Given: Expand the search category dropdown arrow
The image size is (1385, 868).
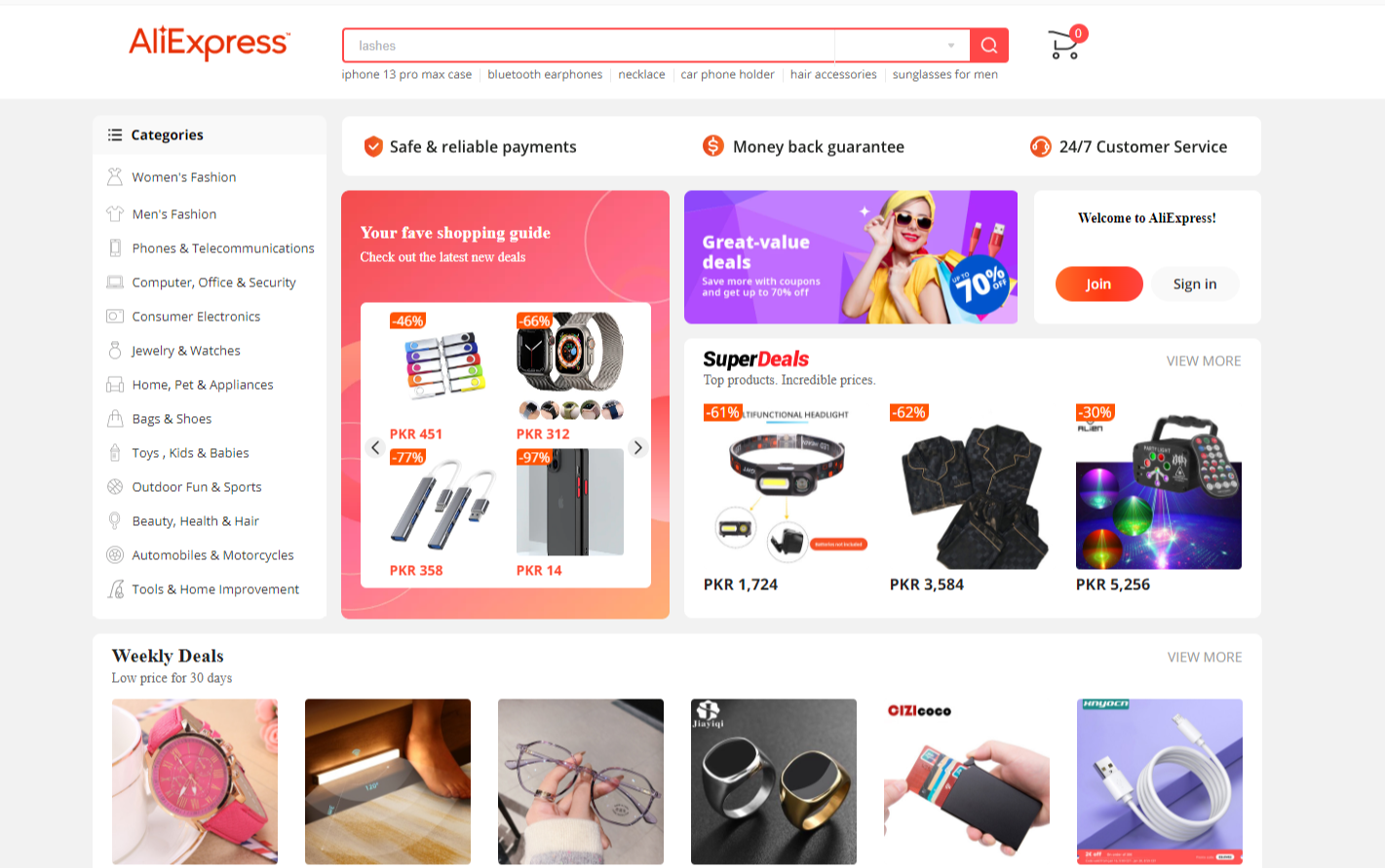Looking at the screenshot, I should [951, 46].
